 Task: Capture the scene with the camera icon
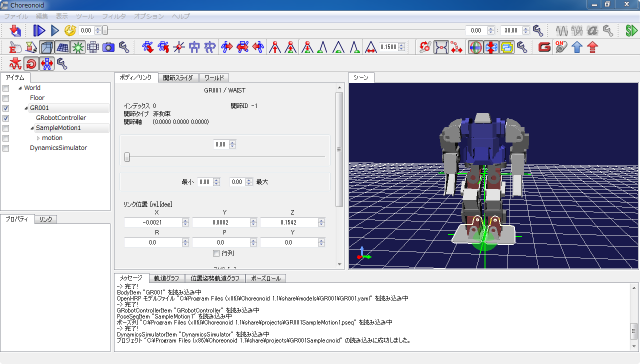(x=108, y=47)
